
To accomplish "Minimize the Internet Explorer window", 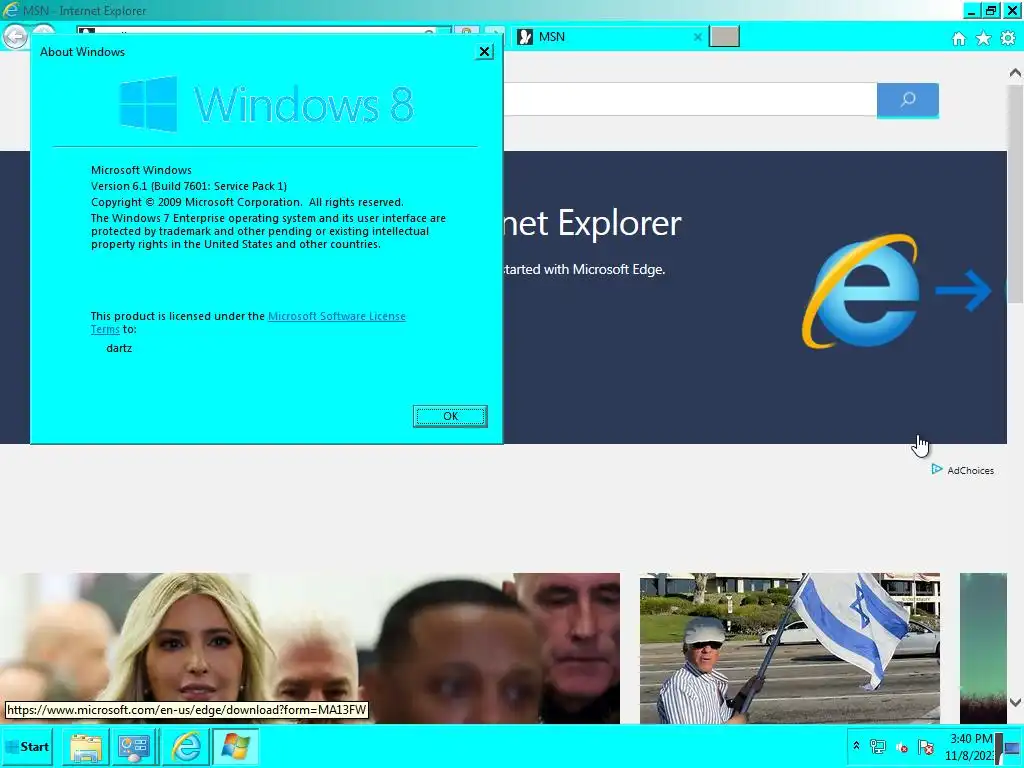I will [972, 10].
